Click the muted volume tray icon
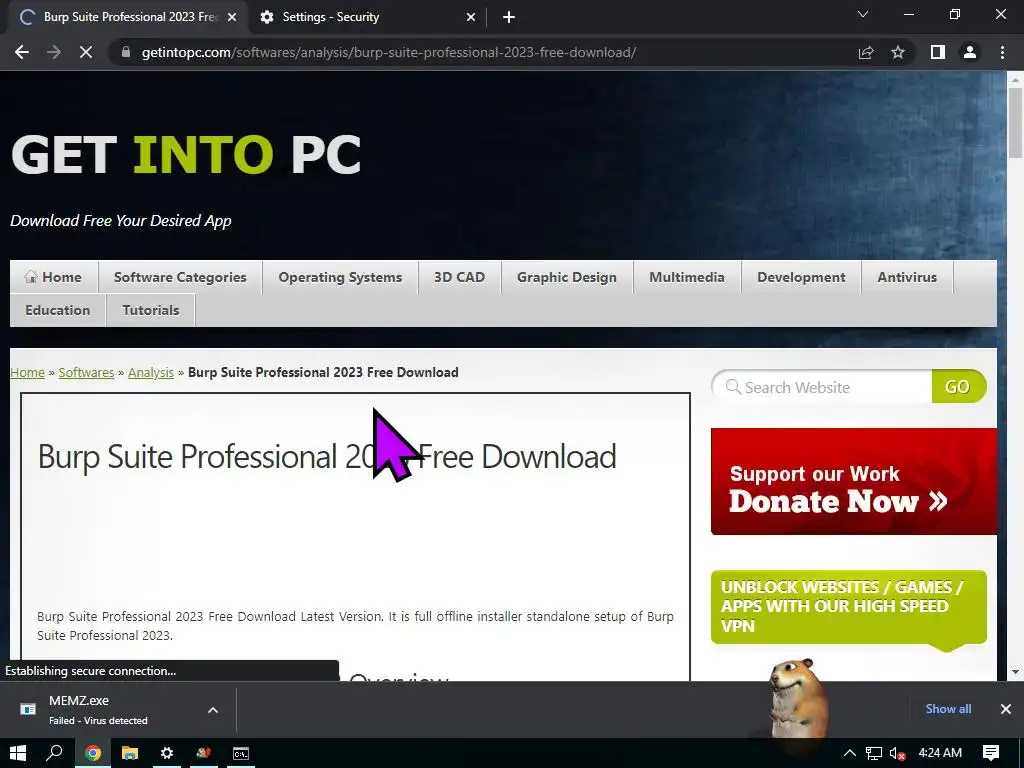This screenshot has height=768, width=1024. pos(898,753)
